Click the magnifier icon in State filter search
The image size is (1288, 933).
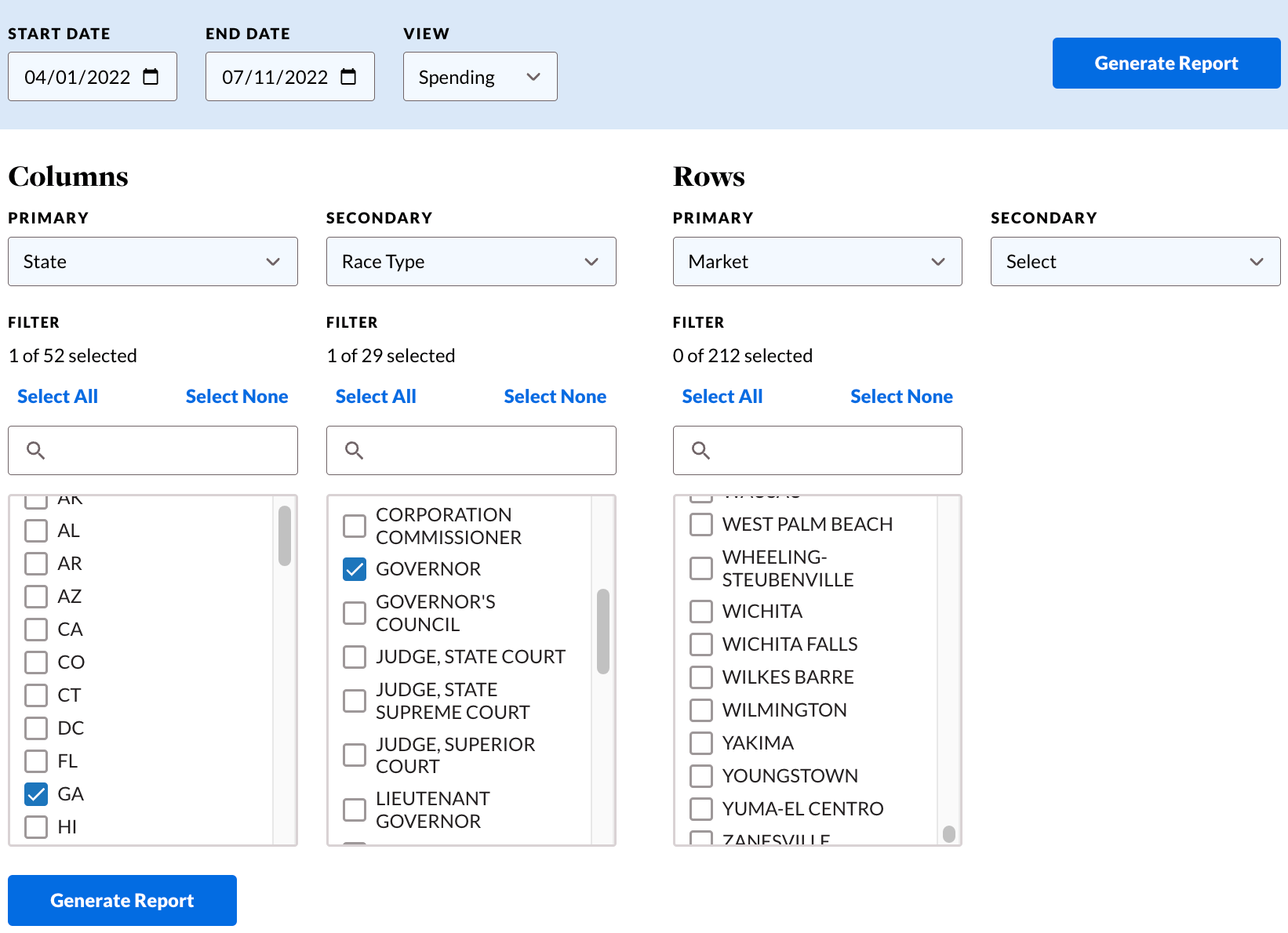point(35,450)
